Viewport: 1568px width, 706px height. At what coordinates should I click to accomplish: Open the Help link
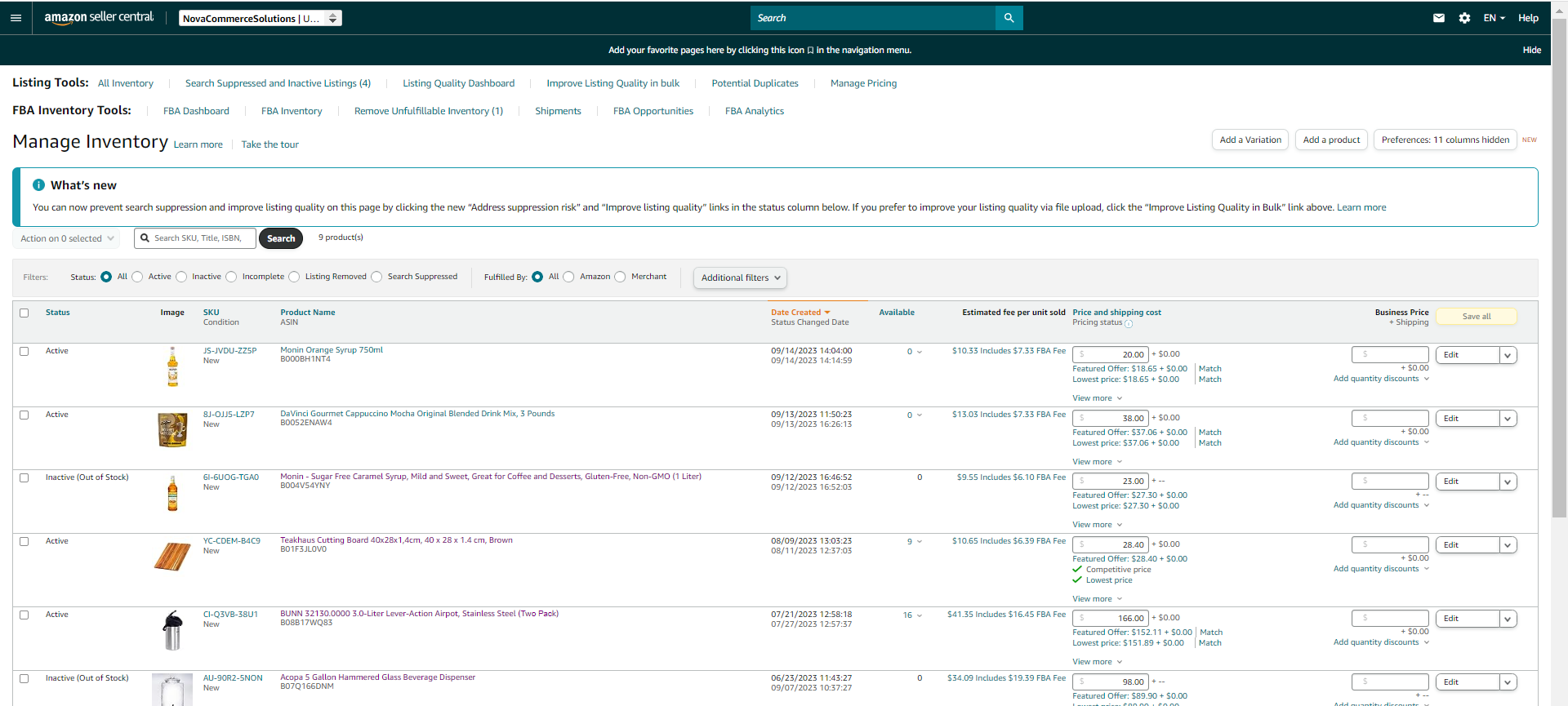pyautogui.click(x=1528, y=18)
